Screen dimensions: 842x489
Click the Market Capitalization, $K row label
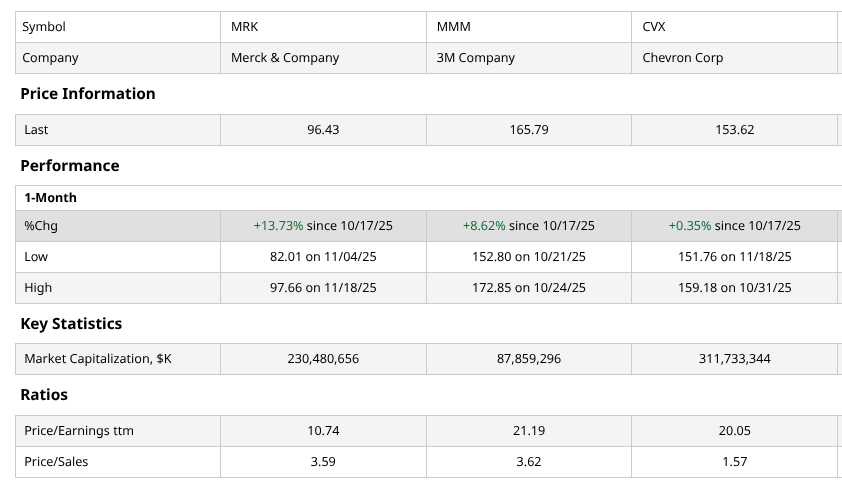point(98,359)
